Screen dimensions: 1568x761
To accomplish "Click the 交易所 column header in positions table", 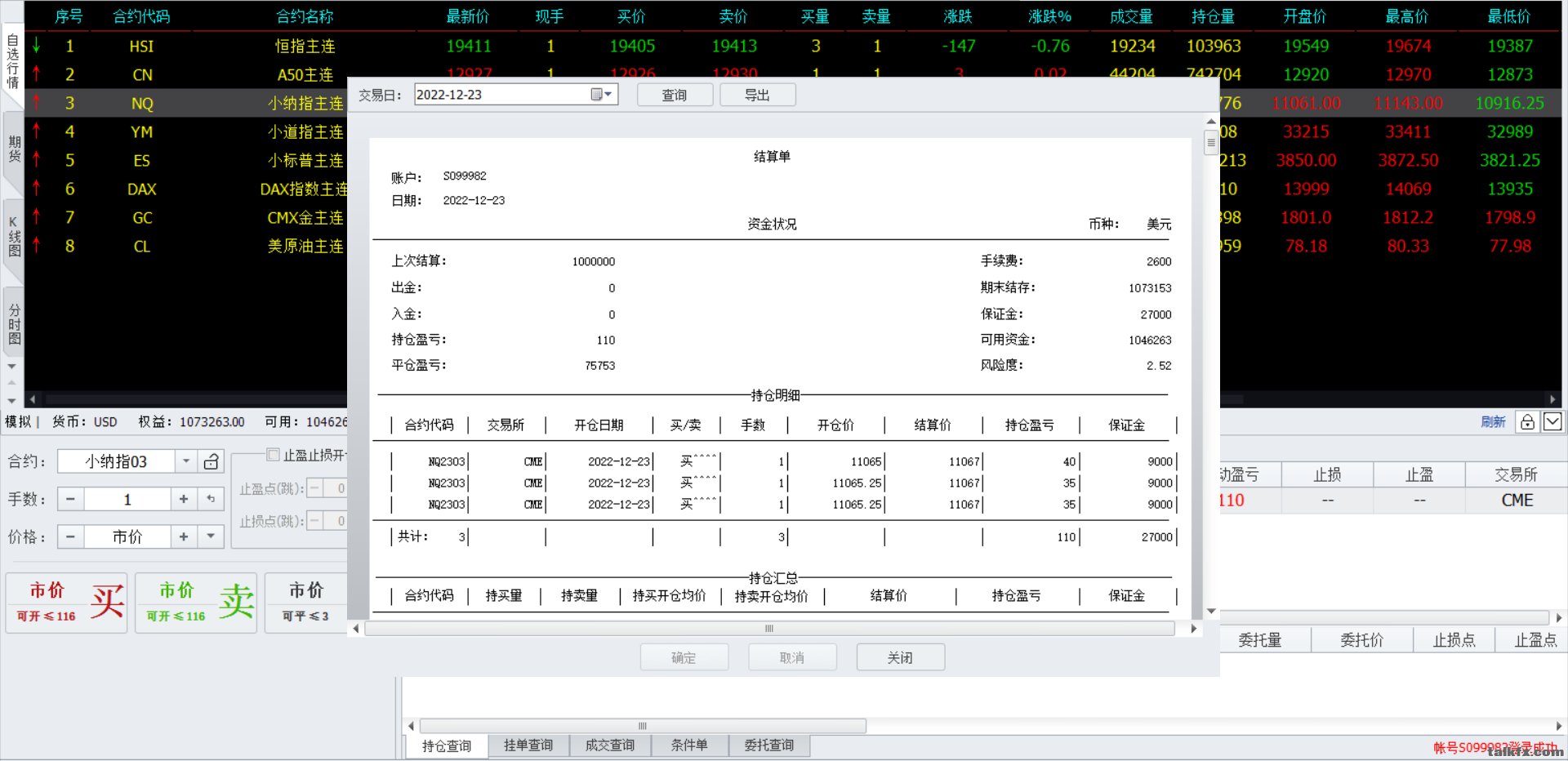I will 1516,474.
